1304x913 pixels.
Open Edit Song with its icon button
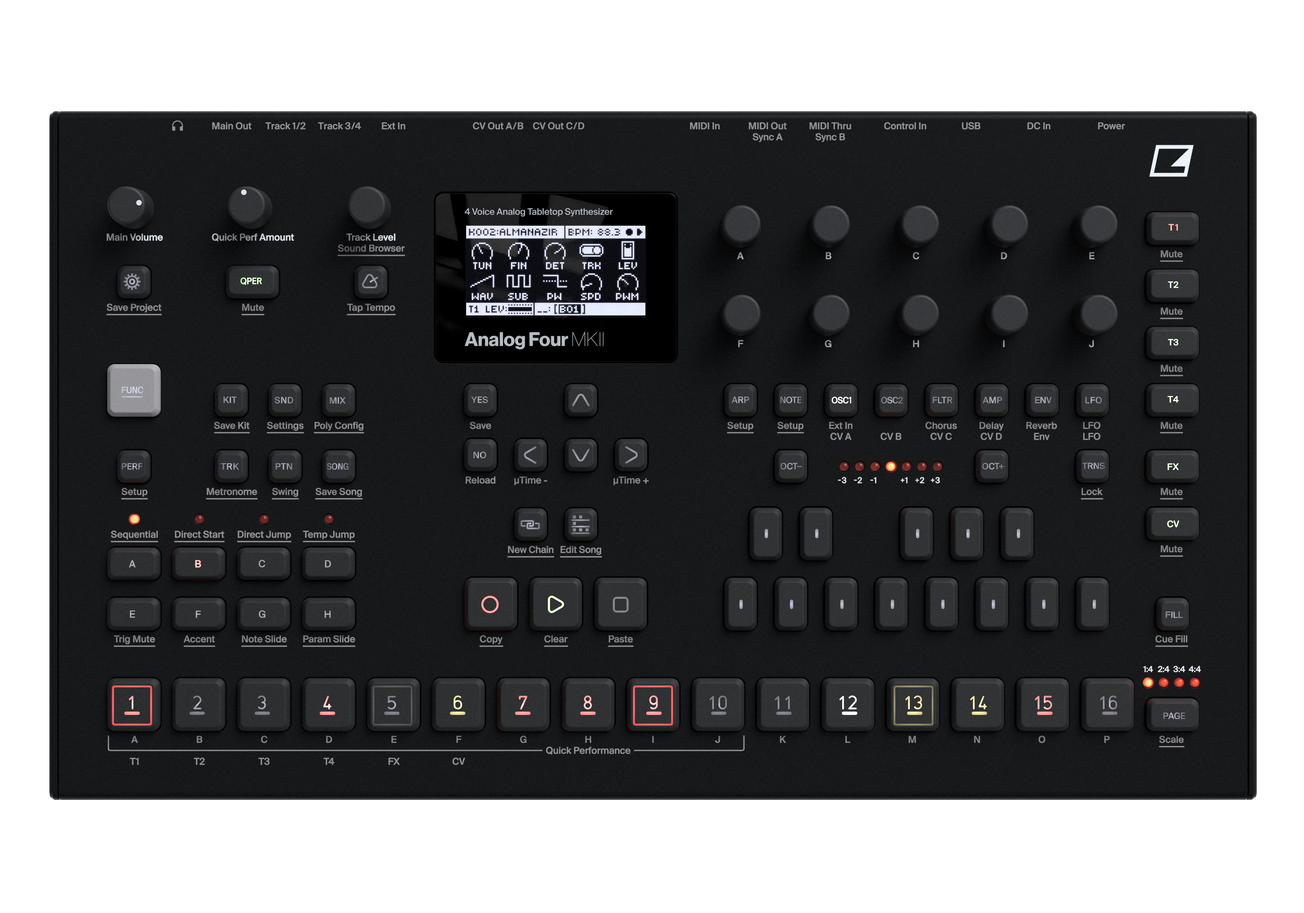[x=580, y=524]
